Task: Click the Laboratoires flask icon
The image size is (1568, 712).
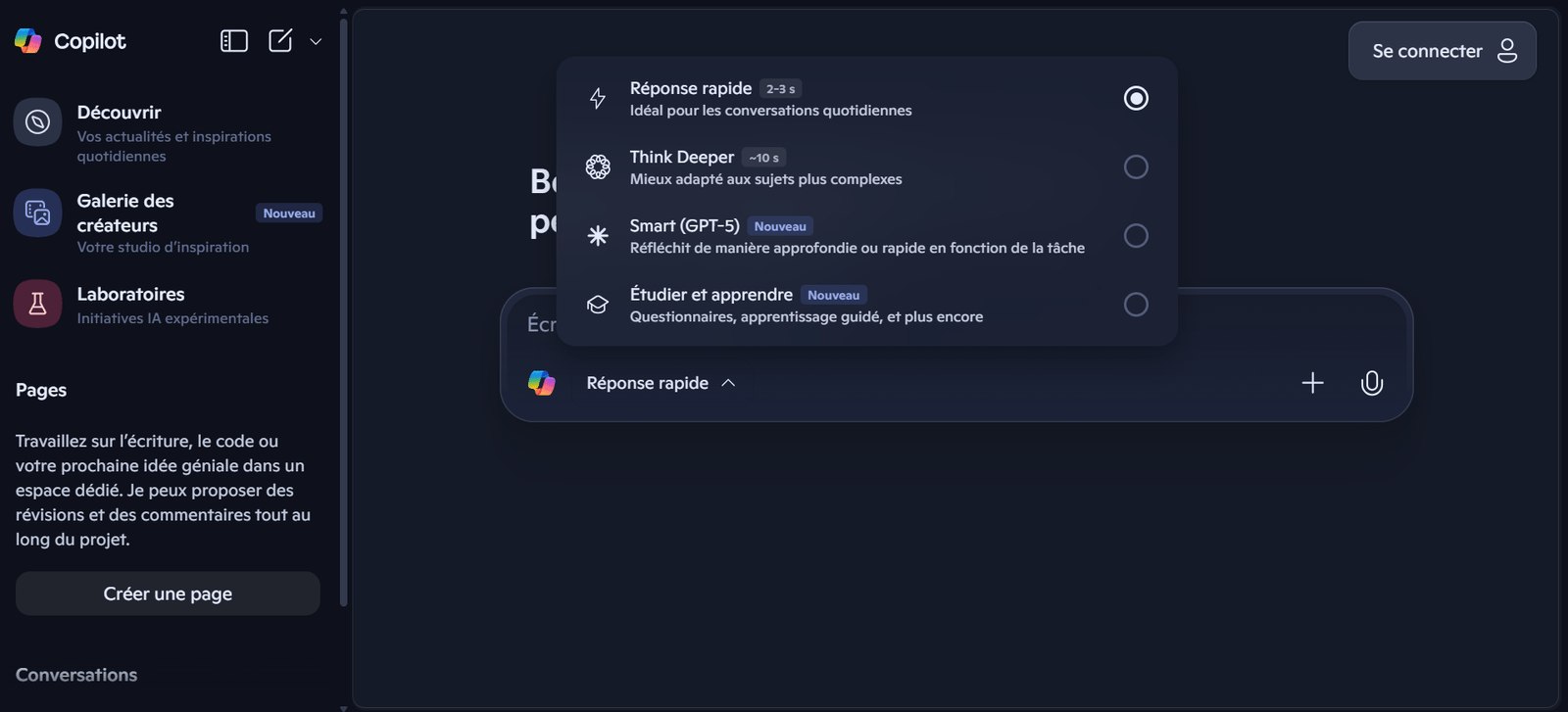Action: point(37,305)
